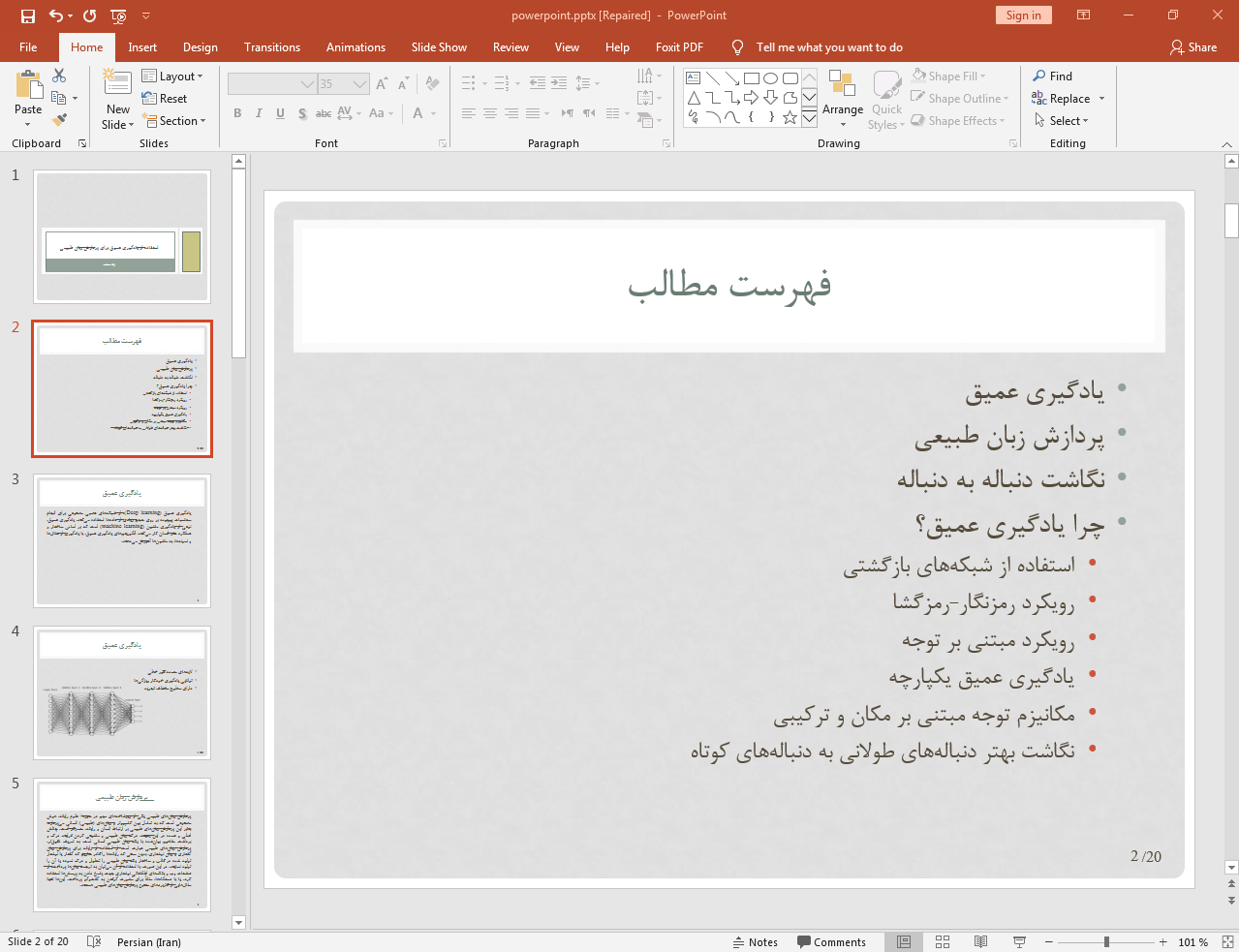Toggle Normal view in status bar
The height and width of the screenshot is (952, 1239).
click(x=904, y=941)
